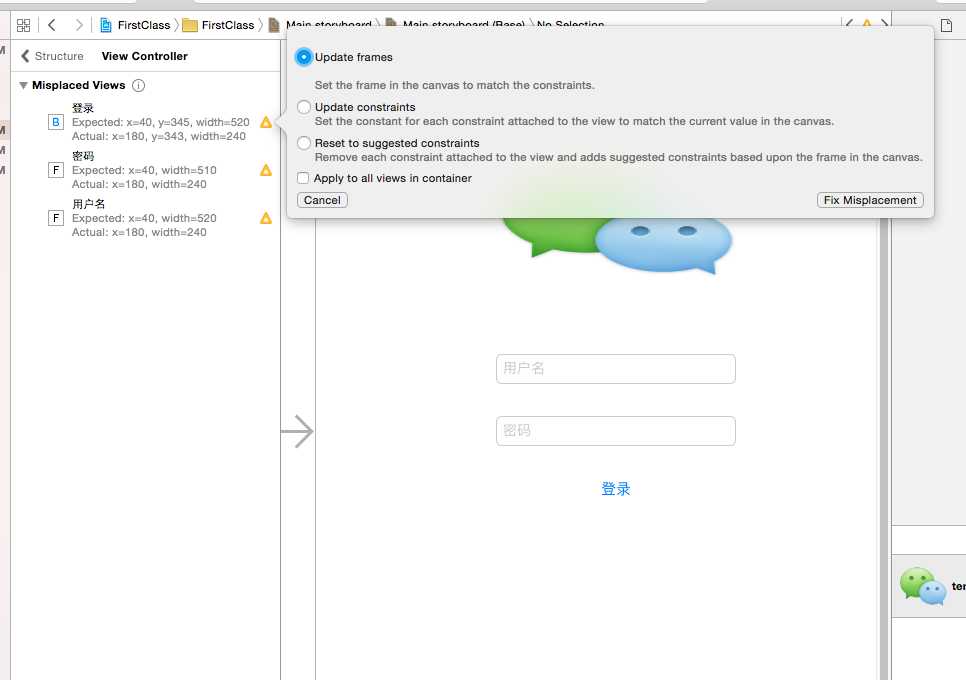This screenshot has height=680, width=966.
Task: Click warning triangle for 登录 view
Action: (x=266, y=122)
